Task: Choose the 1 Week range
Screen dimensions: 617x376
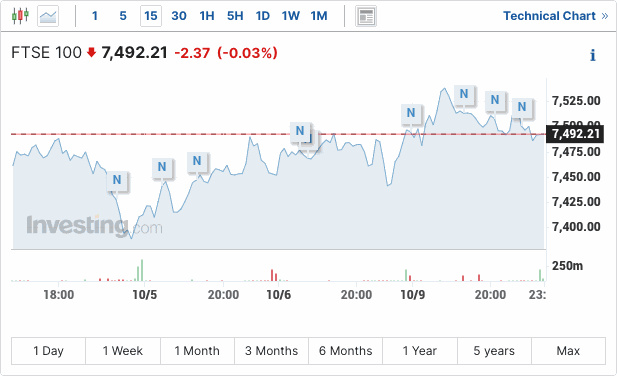Action: click(123, 351)
